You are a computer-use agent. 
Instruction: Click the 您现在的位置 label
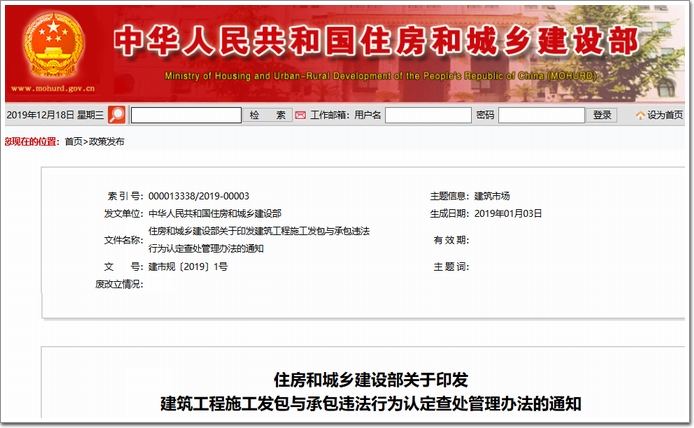click(32, 142)
